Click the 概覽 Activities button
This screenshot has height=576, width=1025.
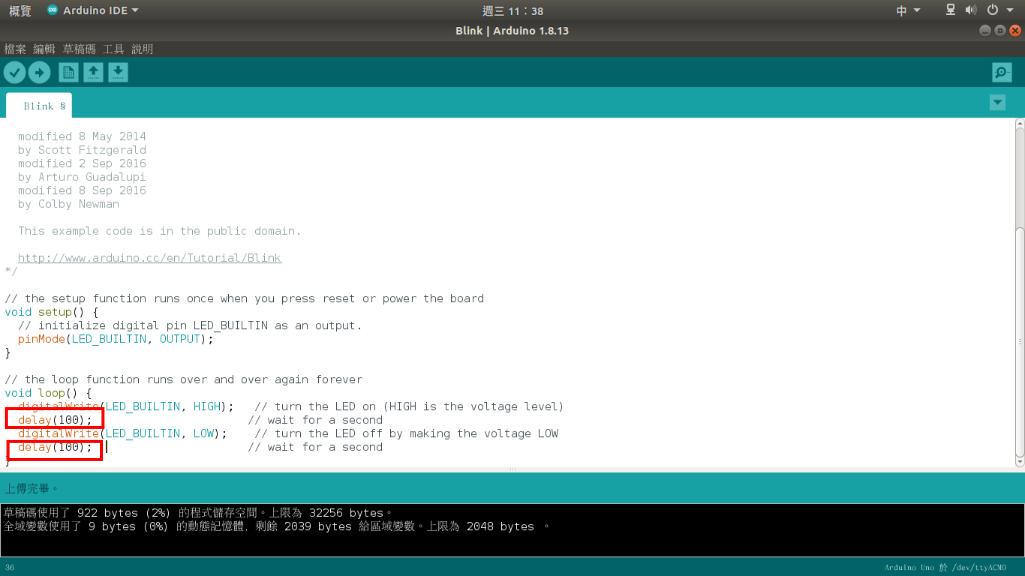(20, 10)
